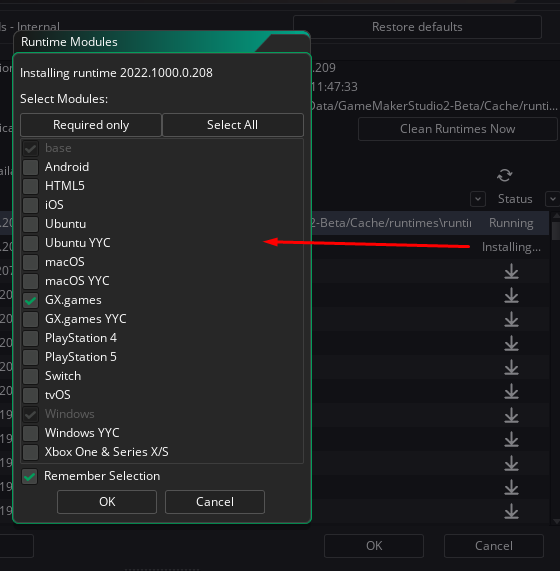Click the 'Select Modules:' label
Image resolution: width=560 pixels, height=571 pixels.
pos(64,99)
